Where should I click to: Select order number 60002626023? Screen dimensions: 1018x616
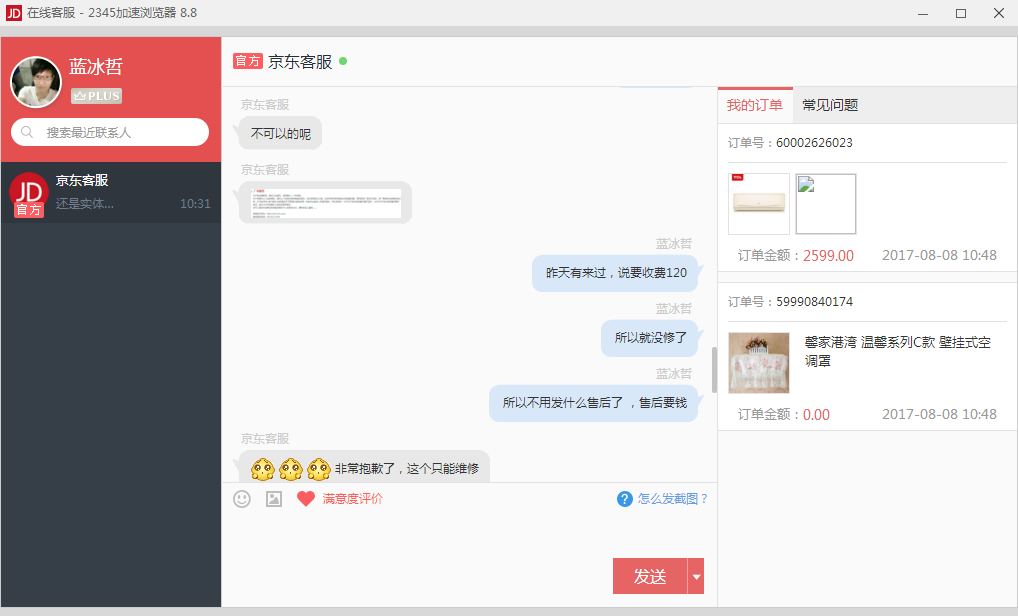[x=814, y=143]
